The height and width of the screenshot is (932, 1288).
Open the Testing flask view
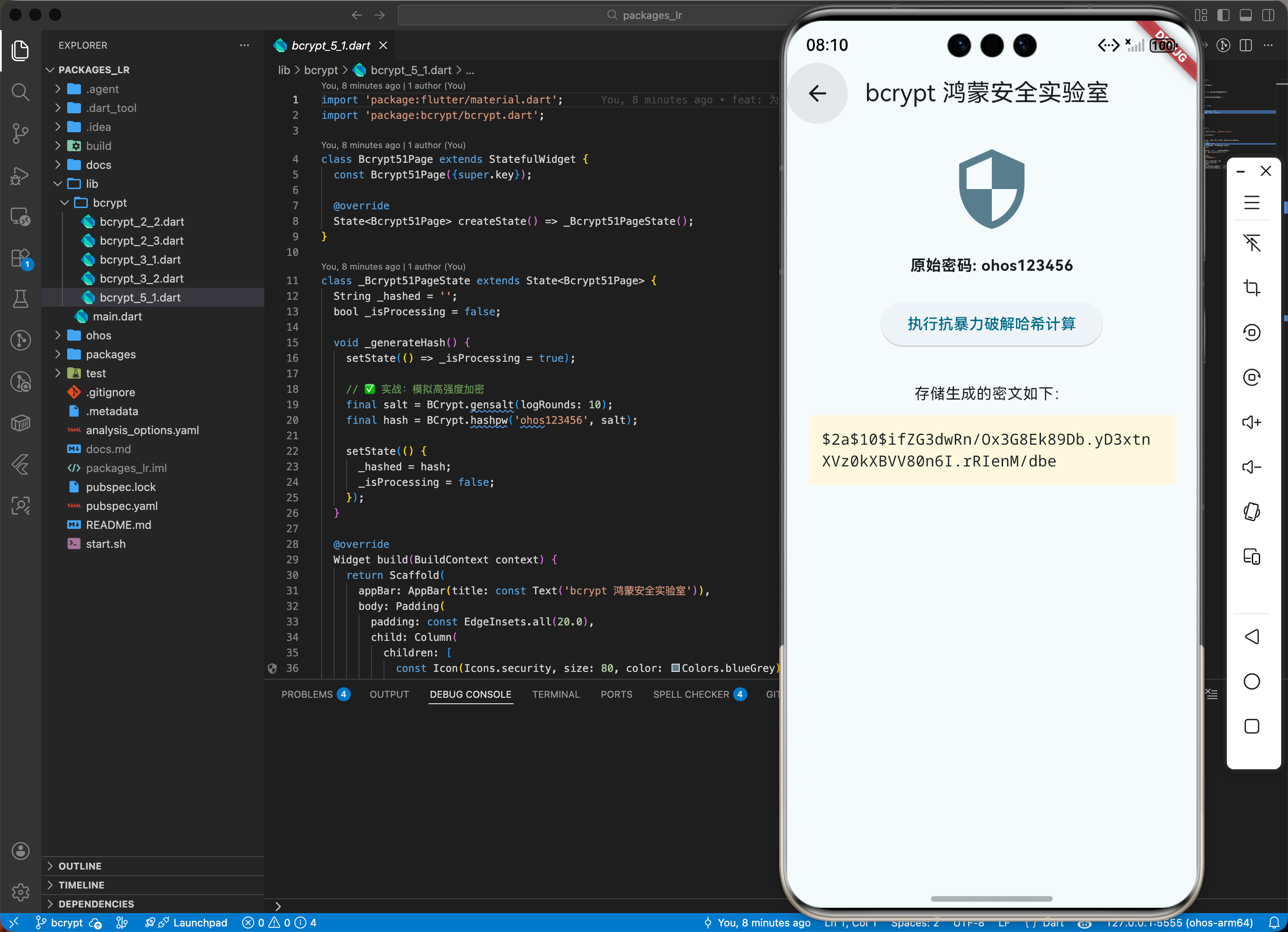20,299
